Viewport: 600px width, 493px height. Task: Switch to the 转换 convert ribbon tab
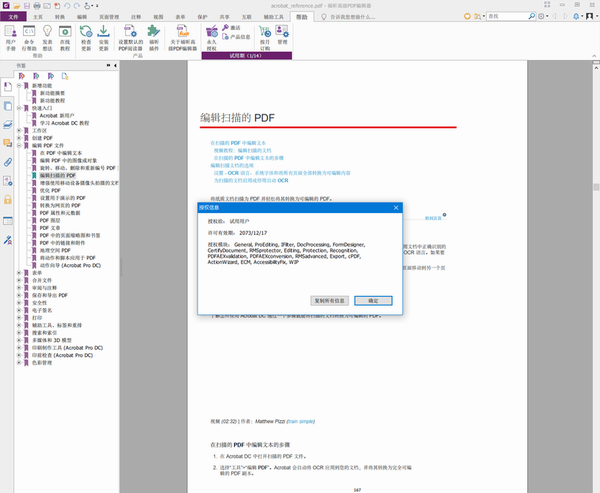tap(60, 17)
